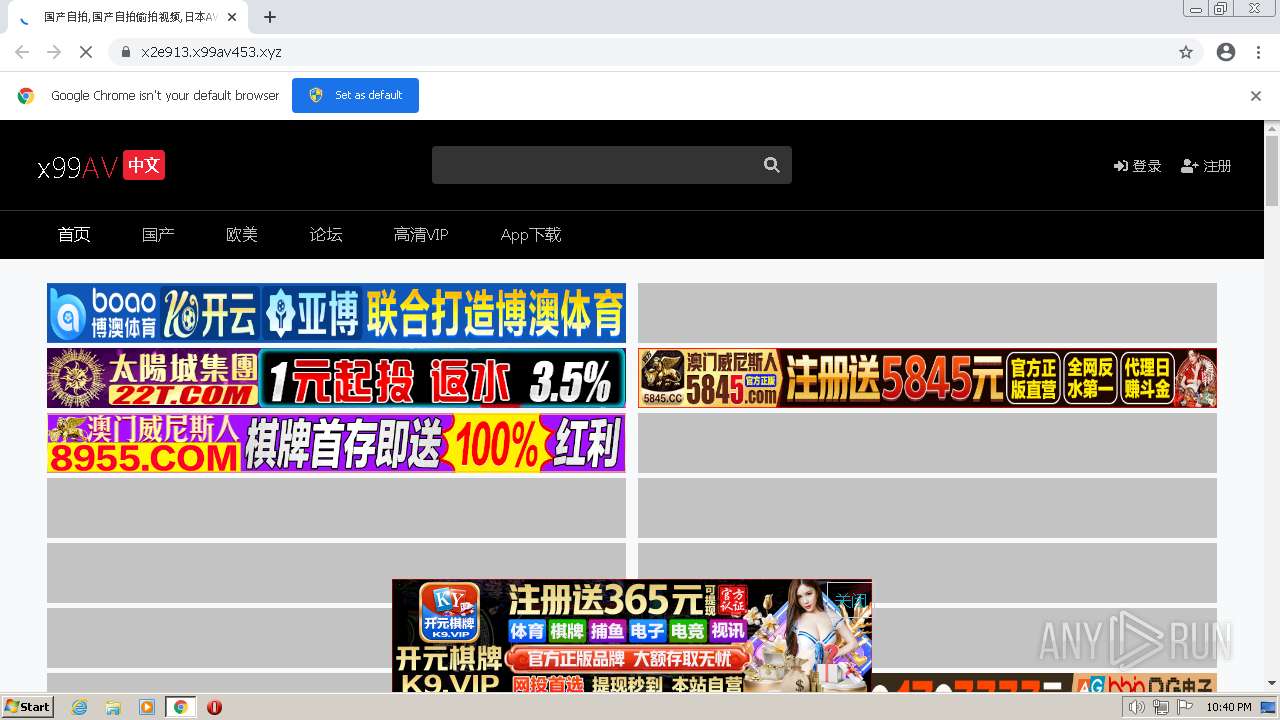Image resolution: width=1280 pixels, height=720 pixels.
Task: Open media player from taskbar
Action: coord(147,707)
